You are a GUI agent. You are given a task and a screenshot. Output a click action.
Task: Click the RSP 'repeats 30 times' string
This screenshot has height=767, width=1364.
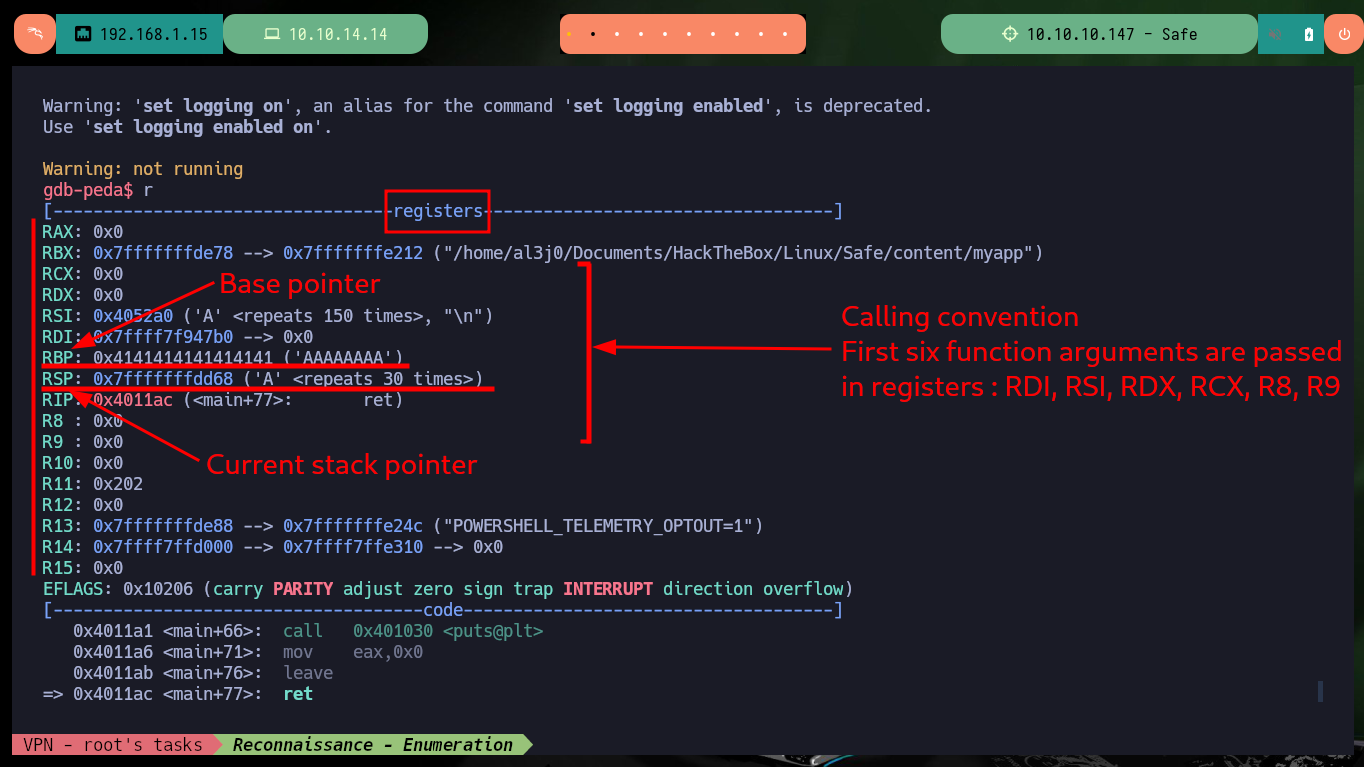[363, 379]
